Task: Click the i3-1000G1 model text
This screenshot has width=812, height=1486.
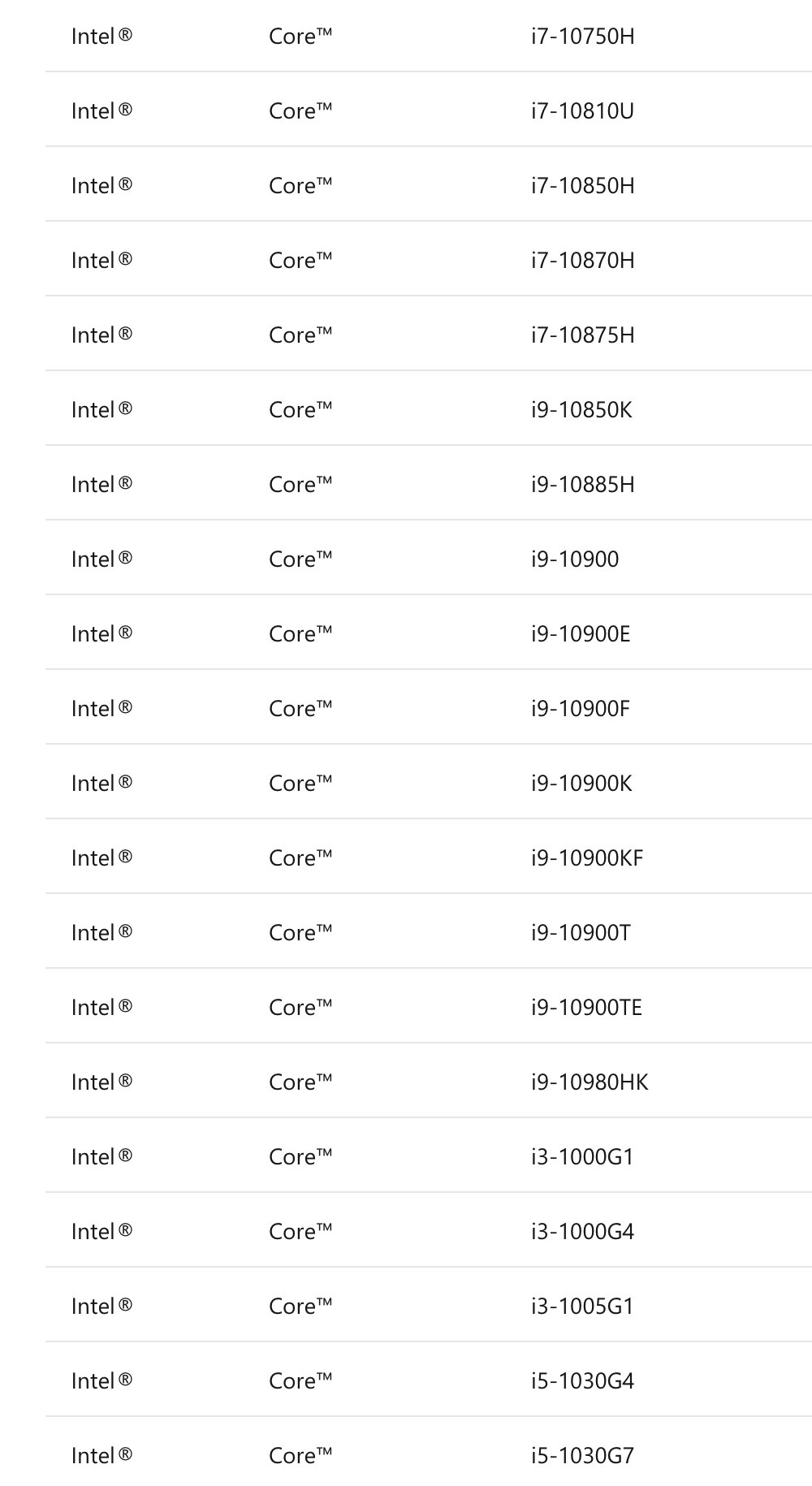Action: click(x=582, y=1157)
